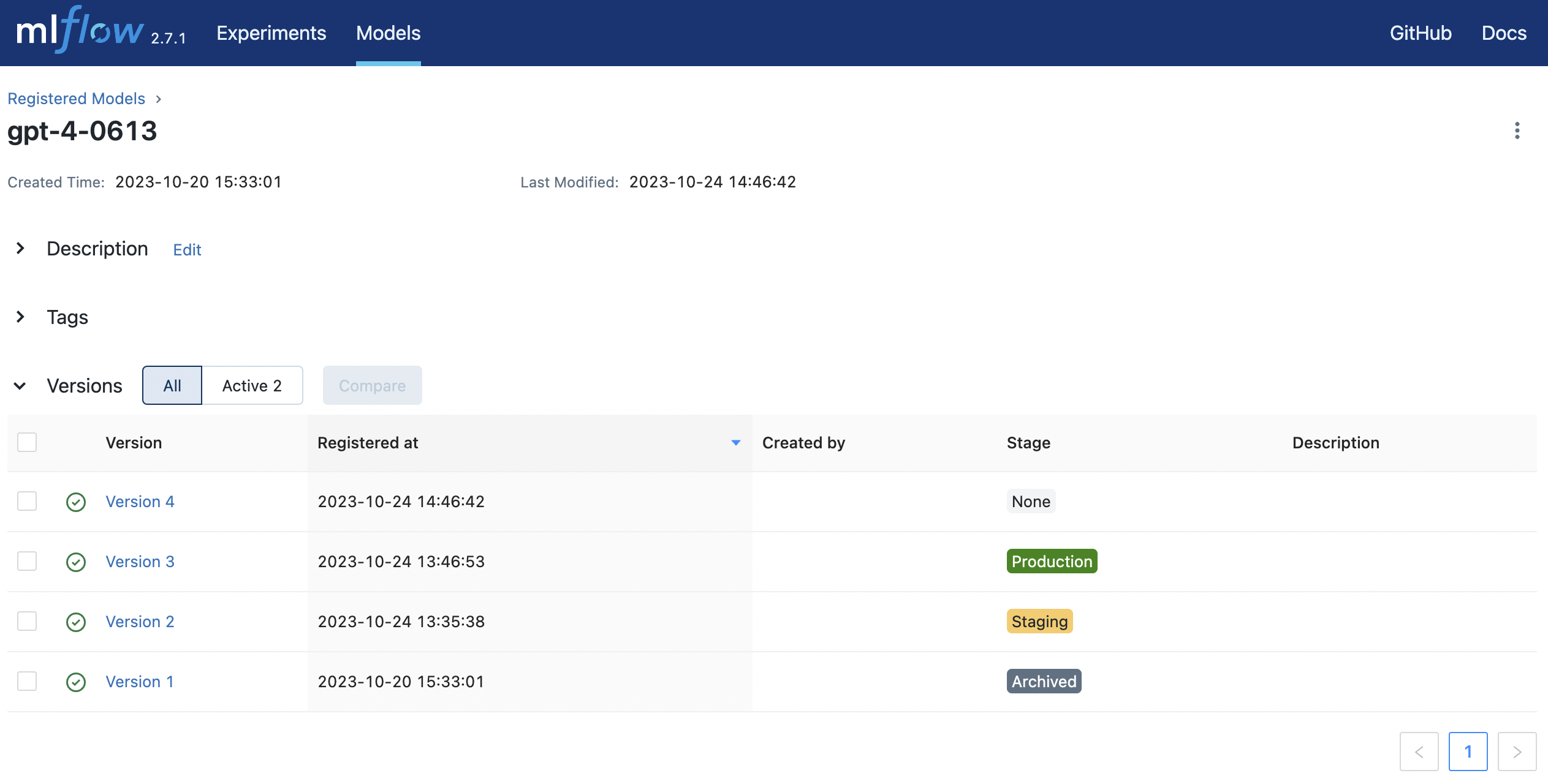
Task: Click the Stage column header
Action: point(1028,443)
